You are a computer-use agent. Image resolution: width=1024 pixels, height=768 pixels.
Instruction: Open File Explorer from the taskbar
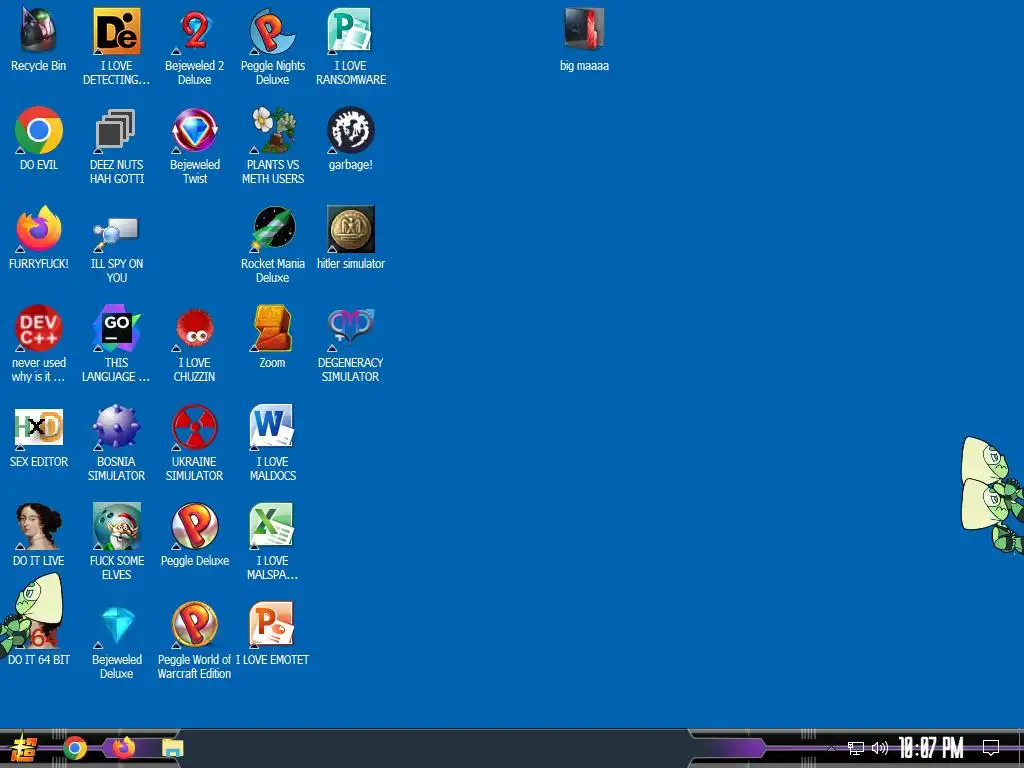pyautogui.click(x=173, y=748)
